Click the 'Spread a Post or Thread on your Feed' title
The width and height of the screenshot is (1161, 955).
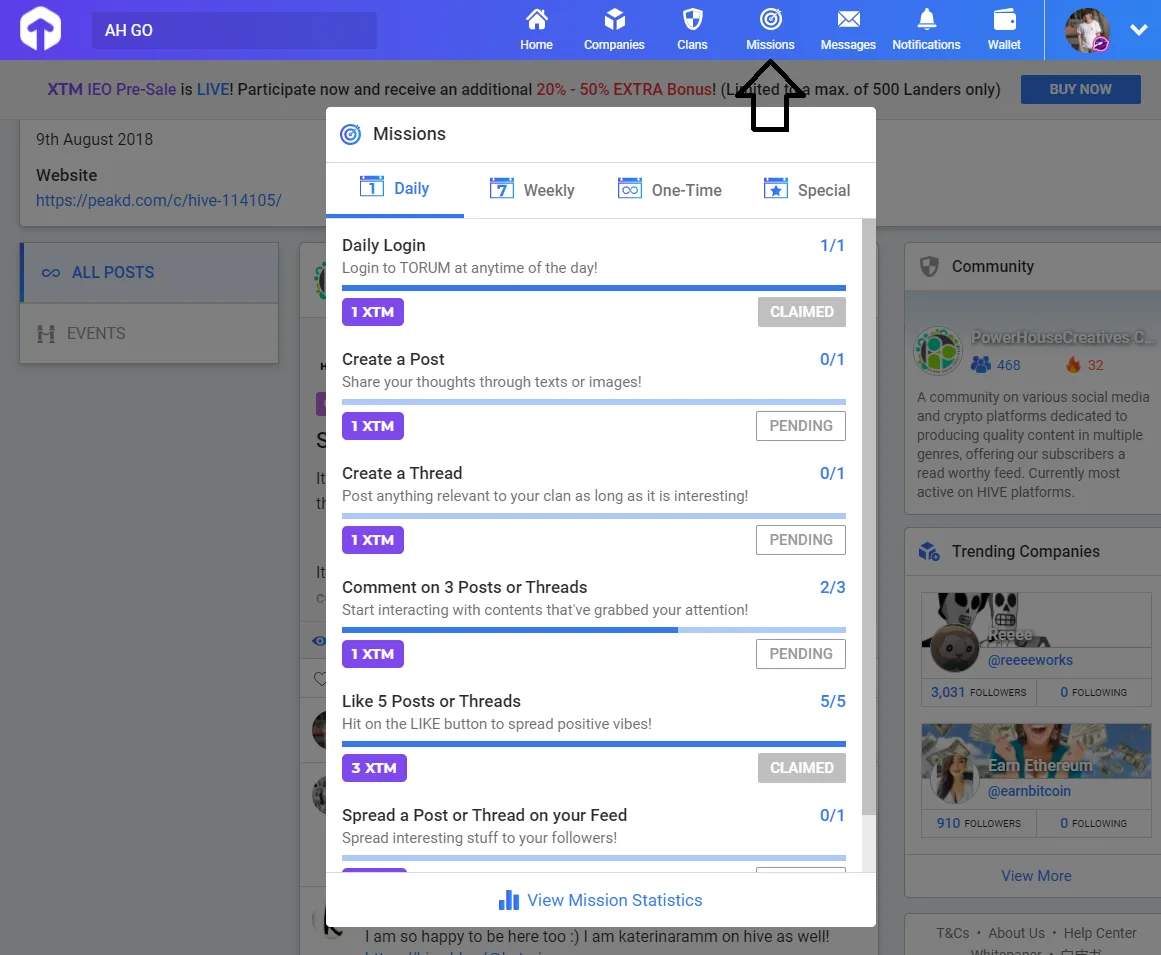click(x=484, y=815)
